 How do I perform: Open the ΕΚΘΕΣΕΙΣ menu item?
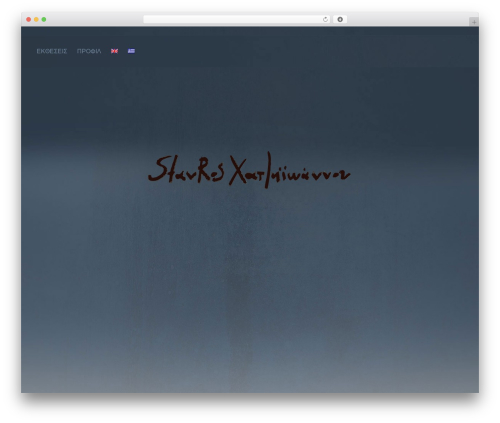pos(52,51)
